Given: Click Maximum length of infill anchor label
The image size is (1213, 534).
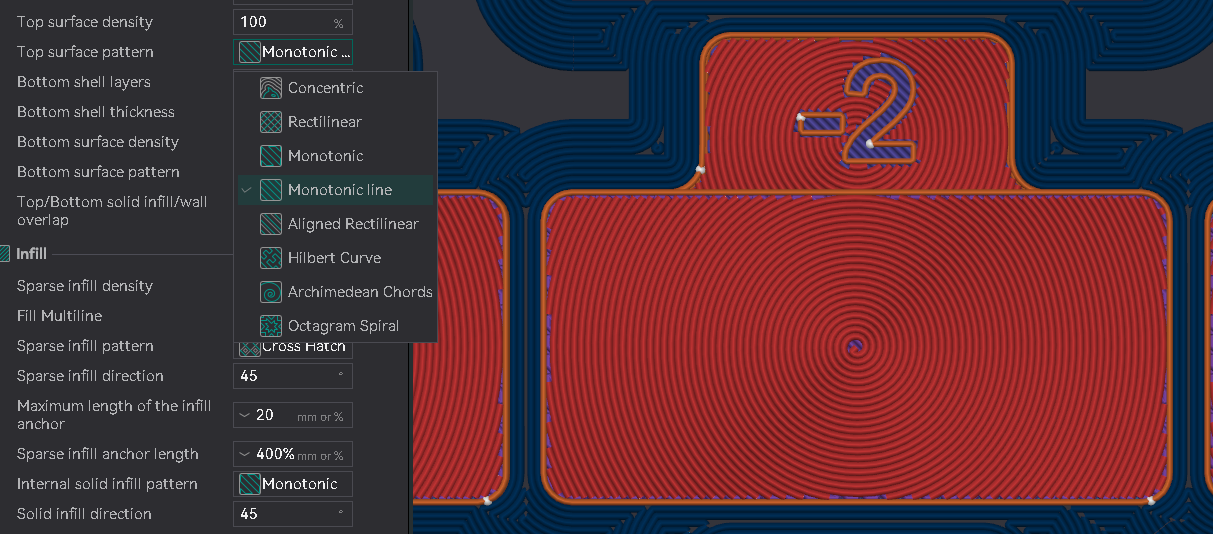Looking at the screenshot, I should (114, 415).
